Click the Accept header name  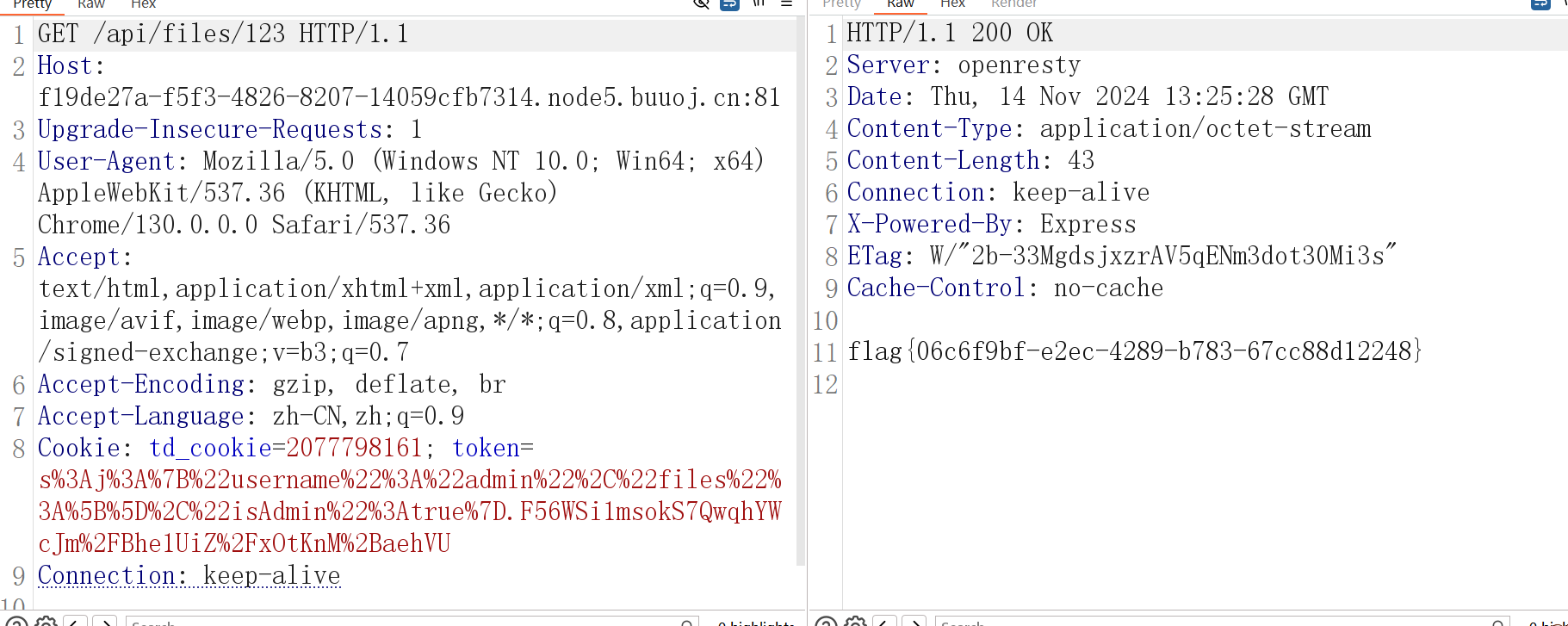(x=78, y=257)
